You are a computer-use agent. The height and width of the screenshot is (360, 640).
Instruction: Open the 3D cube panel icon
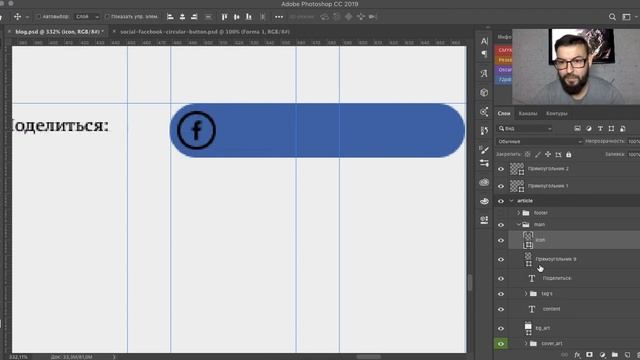pyautogui.click(x=484, y=93)
